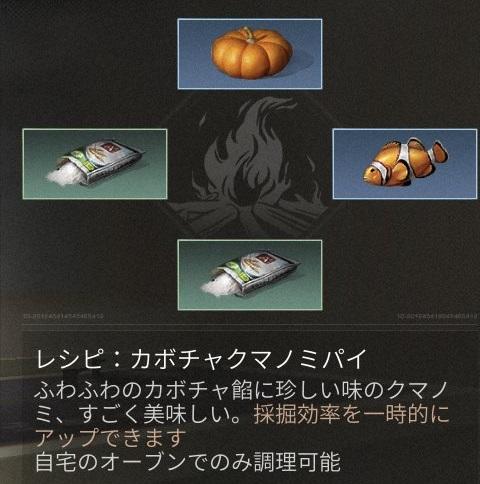Click the pumpkin's green stem
This screenshot has width=480, height=484.
(248, 33)
